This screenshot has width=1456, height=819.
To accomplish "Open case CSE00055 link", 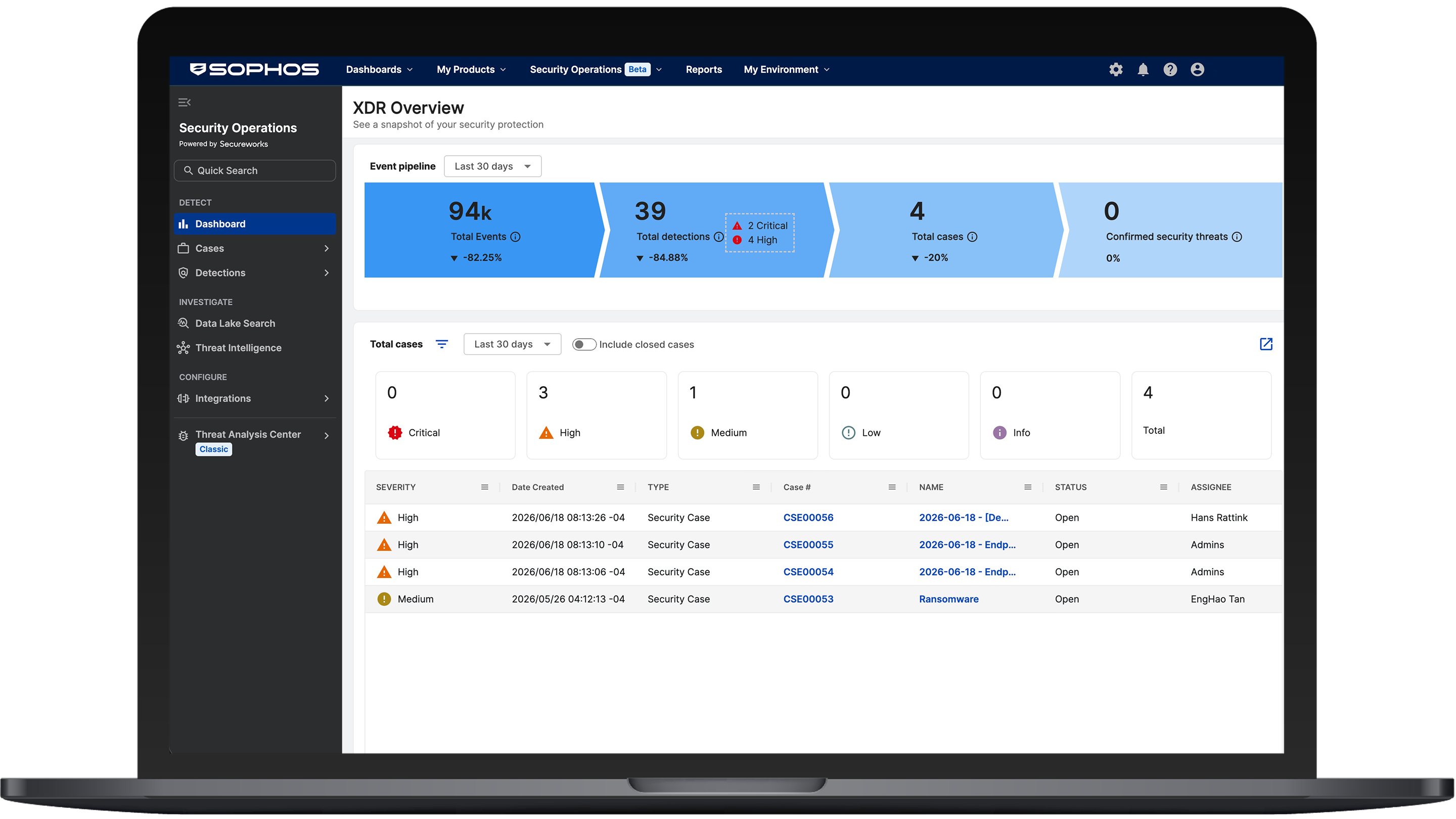I will pyautogui.click(x=808, y=545).
